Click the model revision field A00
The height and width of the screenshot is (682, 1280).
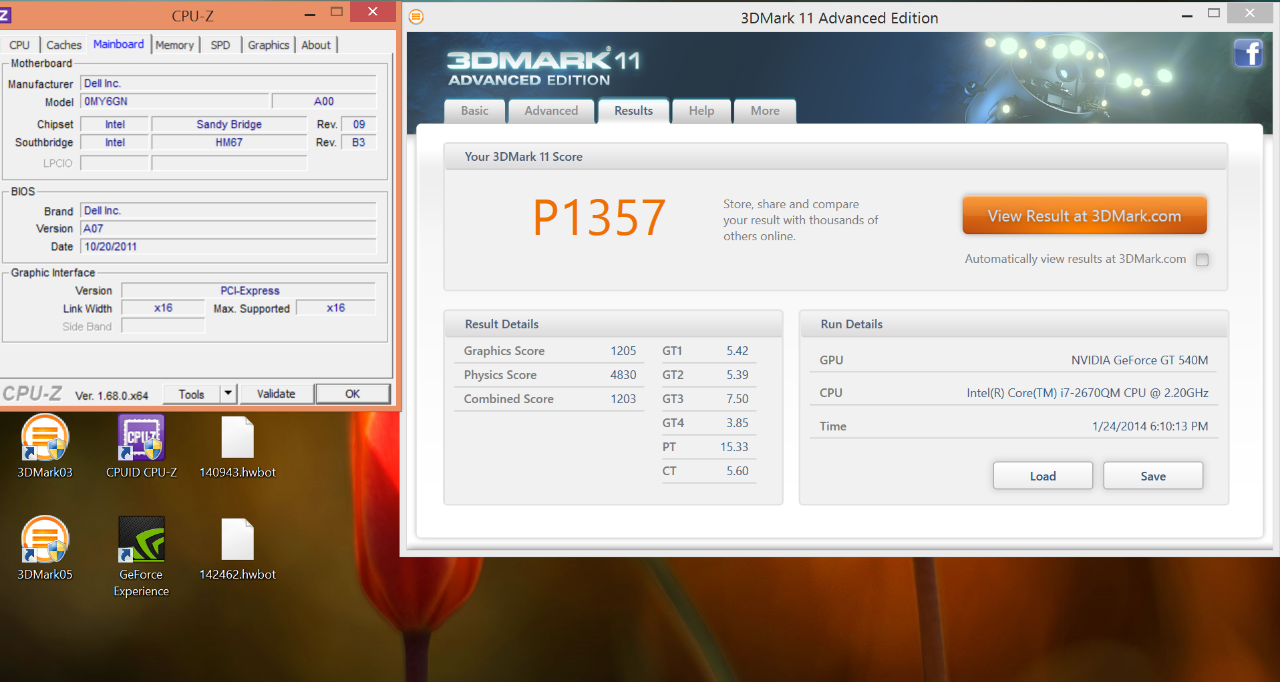[324, 102]
